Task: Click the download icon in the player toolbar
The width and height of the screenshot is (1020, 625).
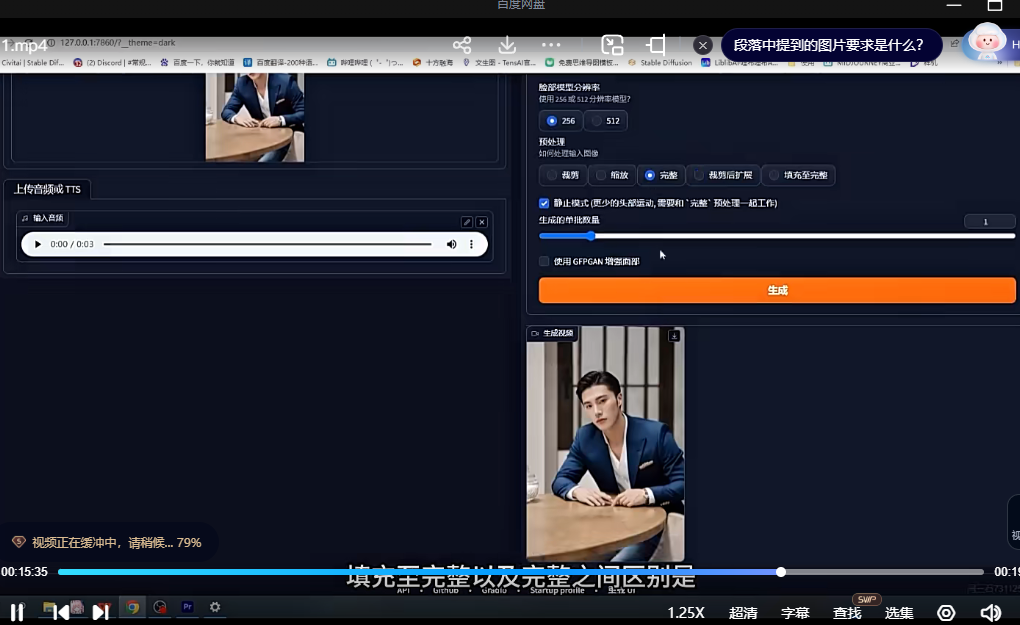Action: tap(507, 45)
